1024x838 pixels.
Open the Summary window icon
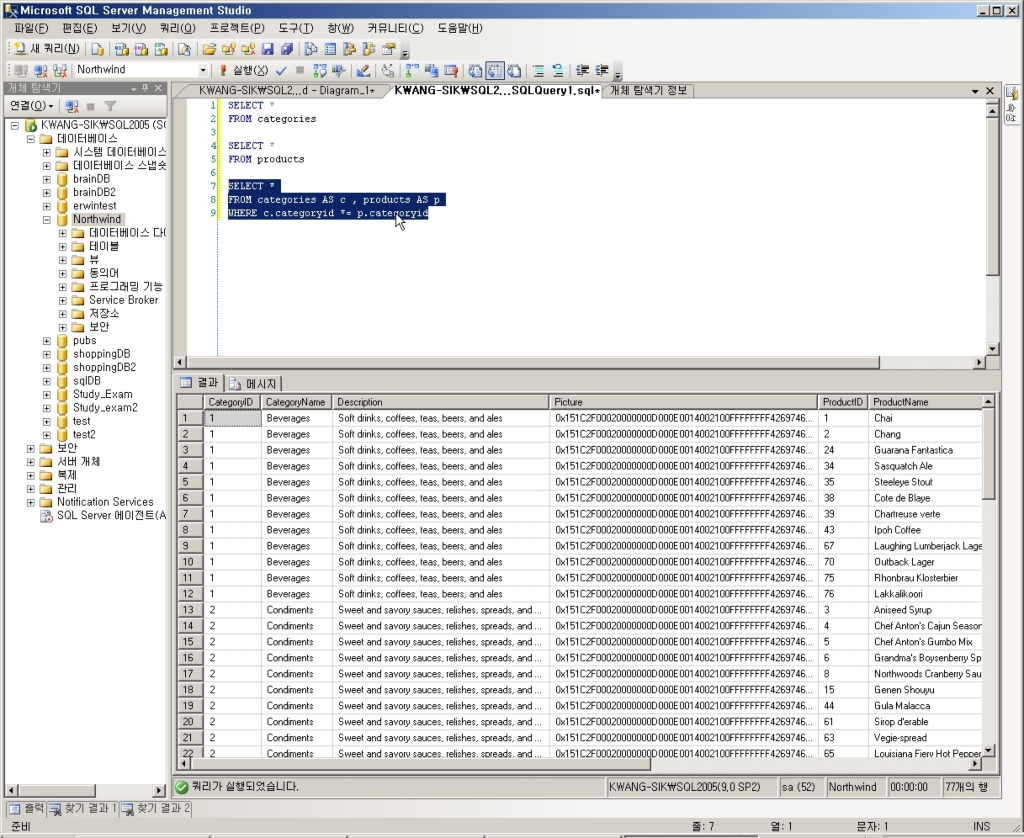330,49
